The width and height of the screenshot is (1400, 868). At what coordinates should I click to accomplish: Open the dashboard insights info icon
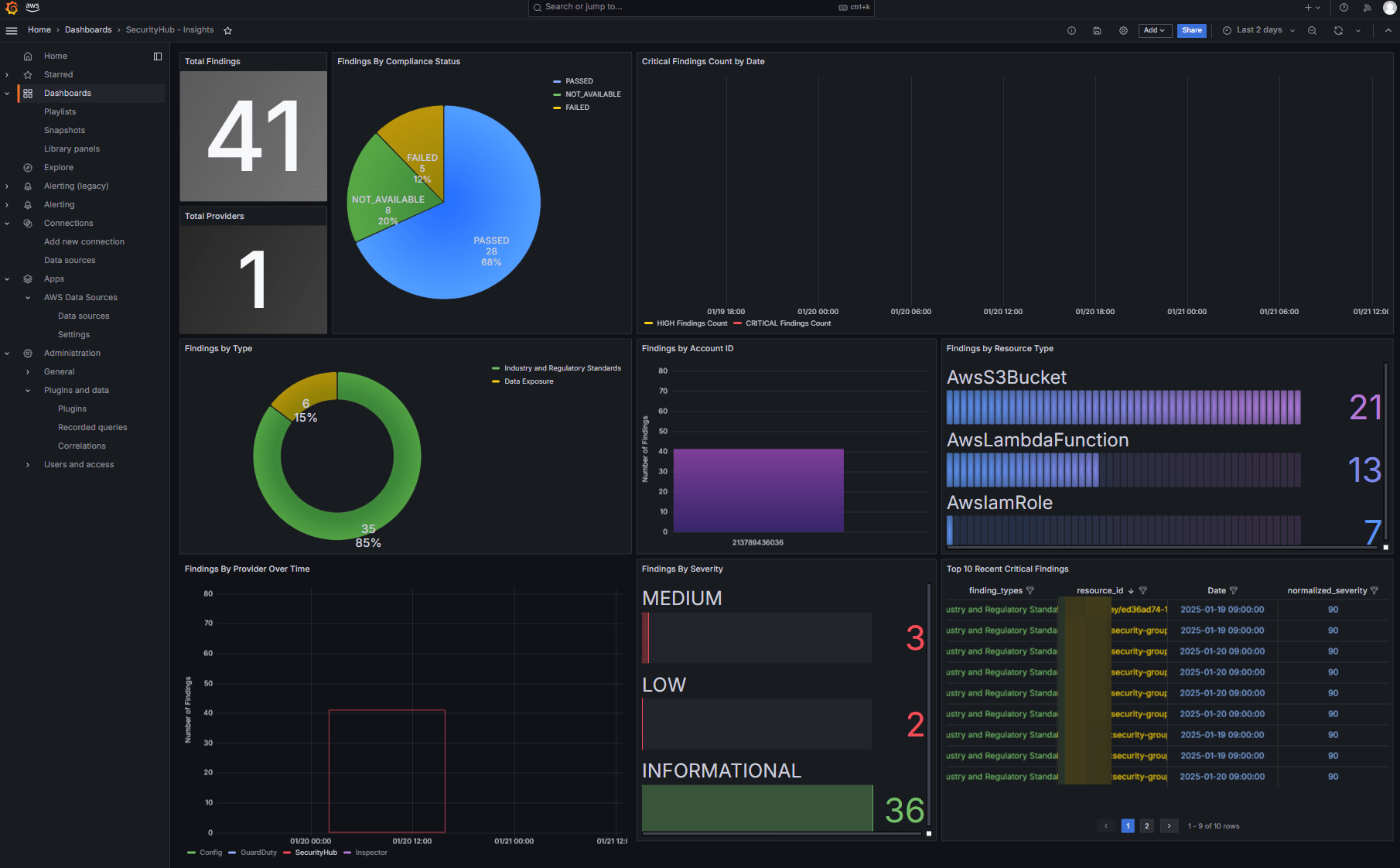coord(1071,31)
